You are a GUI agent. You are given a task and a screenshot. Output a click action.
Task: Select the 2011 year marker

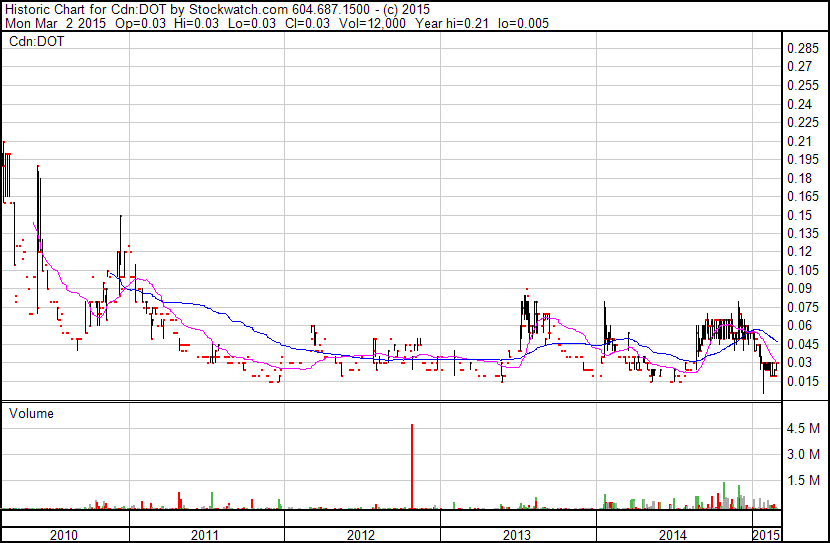coord(205,535)
